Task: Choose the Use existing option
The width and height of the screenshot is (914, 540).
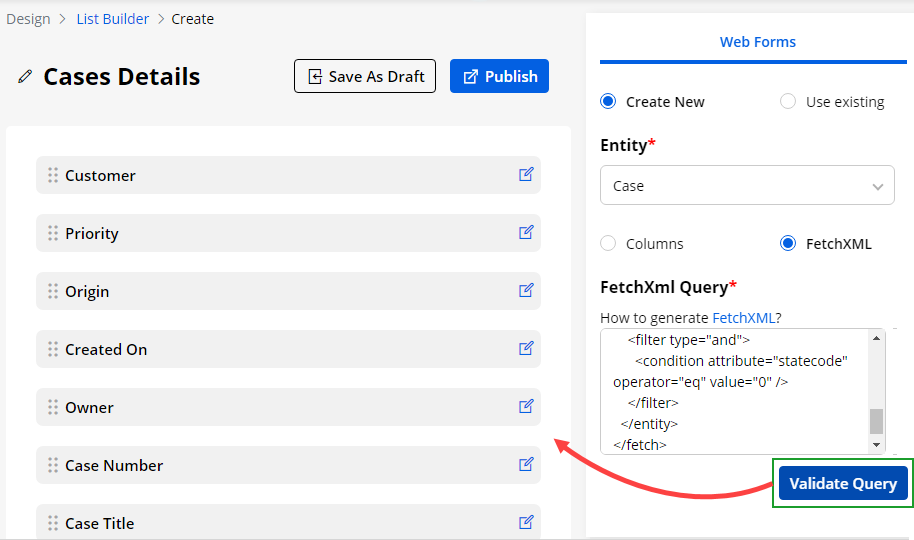Action: (788, 101)
